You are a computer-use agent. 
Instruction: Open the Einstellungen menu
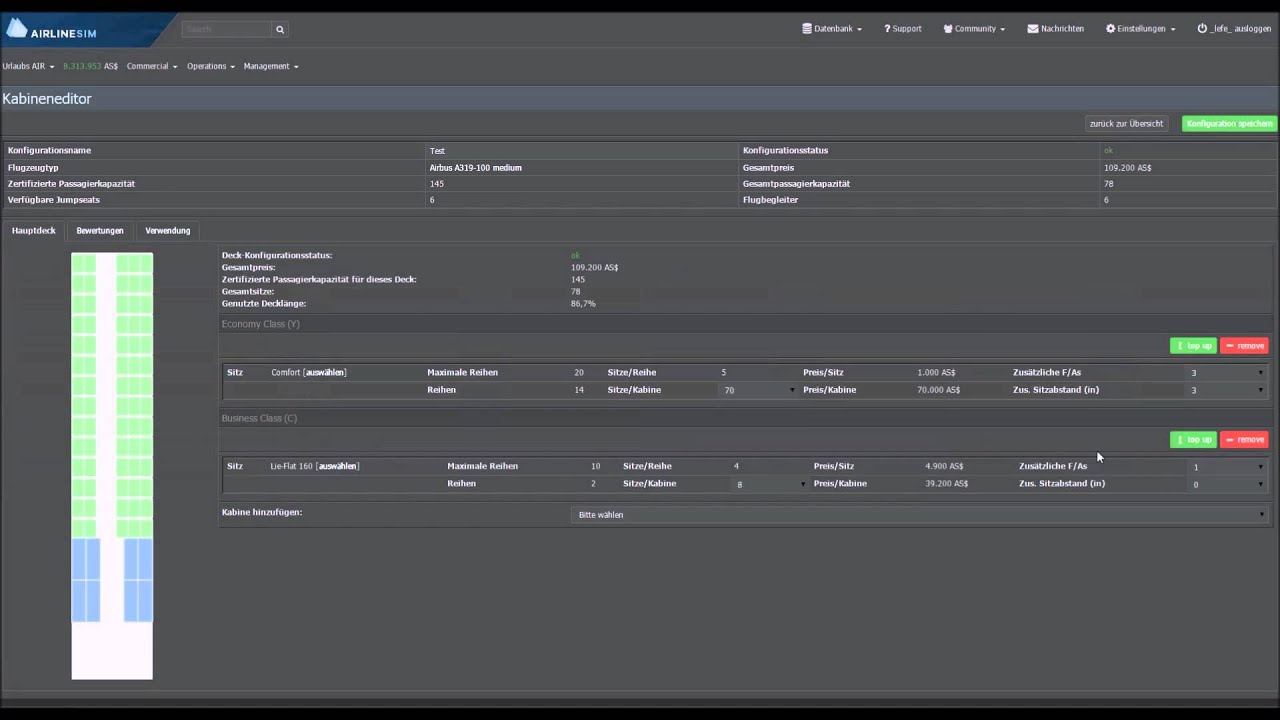click(x=1141, y=29)
